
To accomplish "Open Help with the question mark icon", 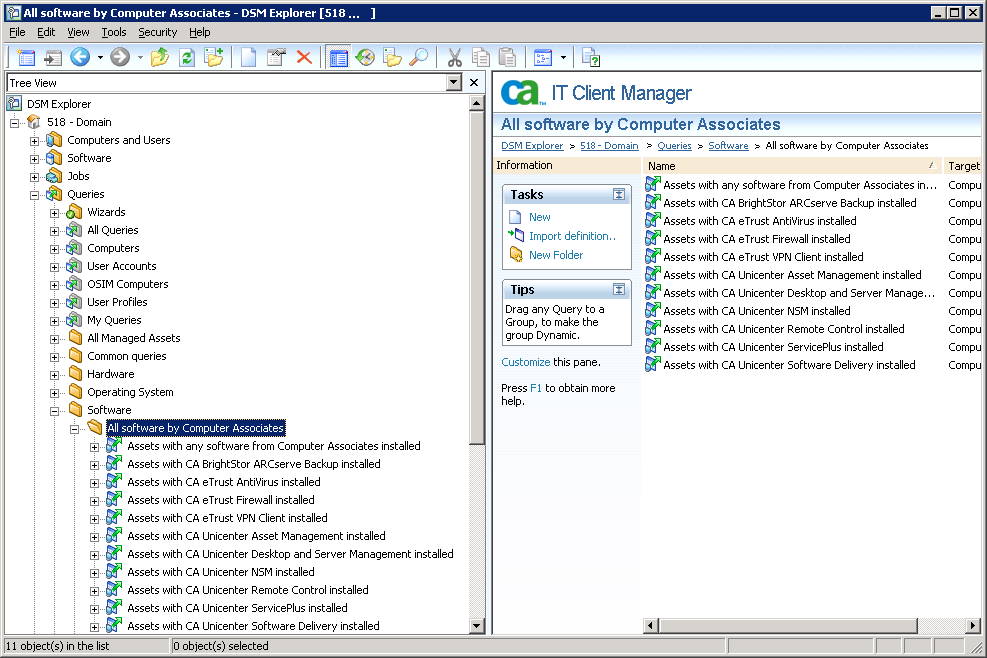I will 592,57.
